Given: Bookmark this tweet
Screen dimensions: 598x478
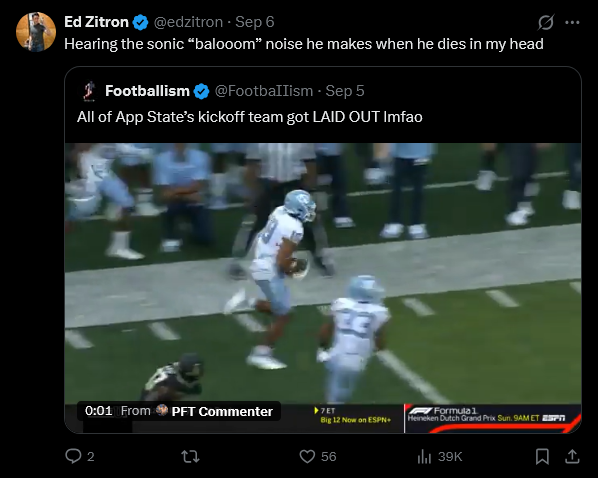Looking at the screenshot, I should click(542, 456).
